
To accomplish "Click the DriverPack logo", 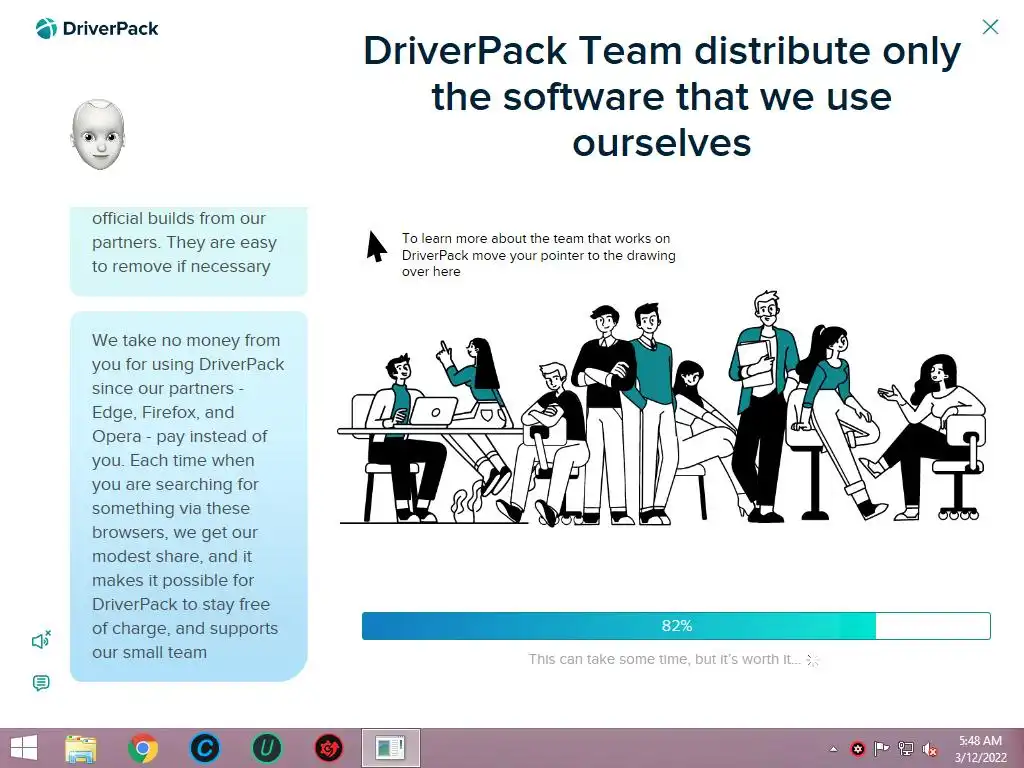I will click(97, 29).
